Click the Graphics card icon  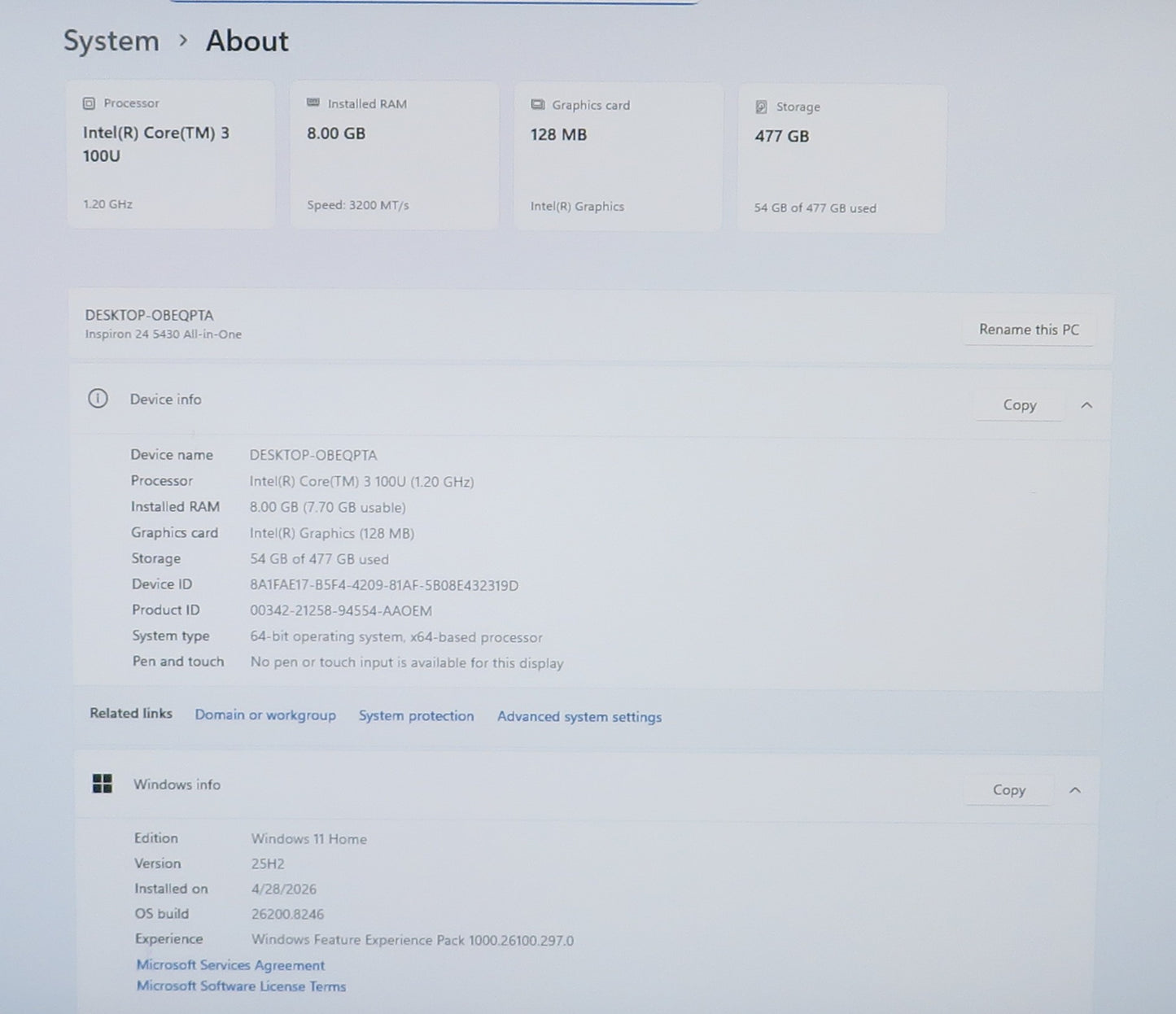point(537,105)
